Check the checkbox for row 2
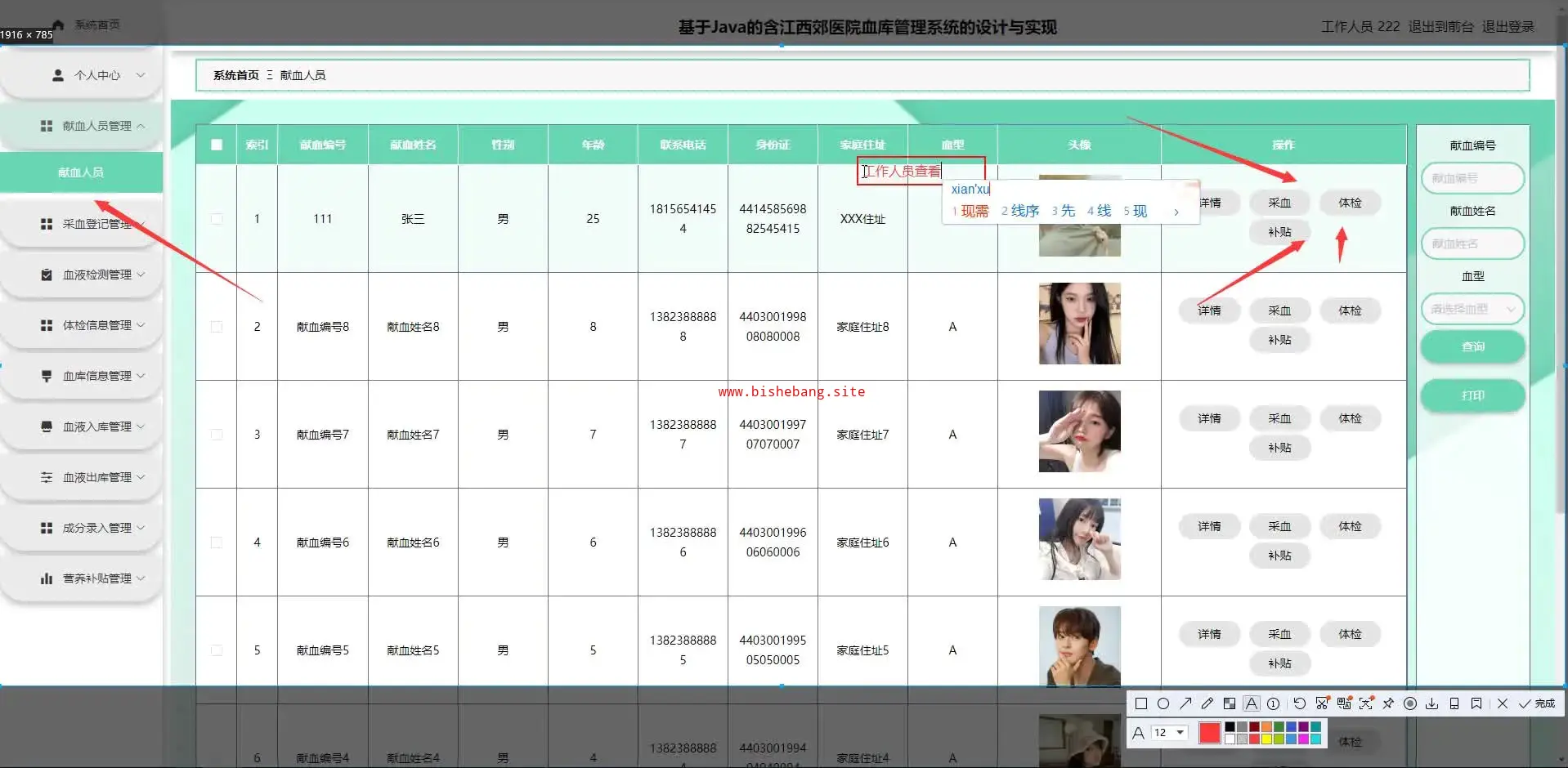Screen dimensions: 1568x768 pyautogui.click(x=217, y=327)
